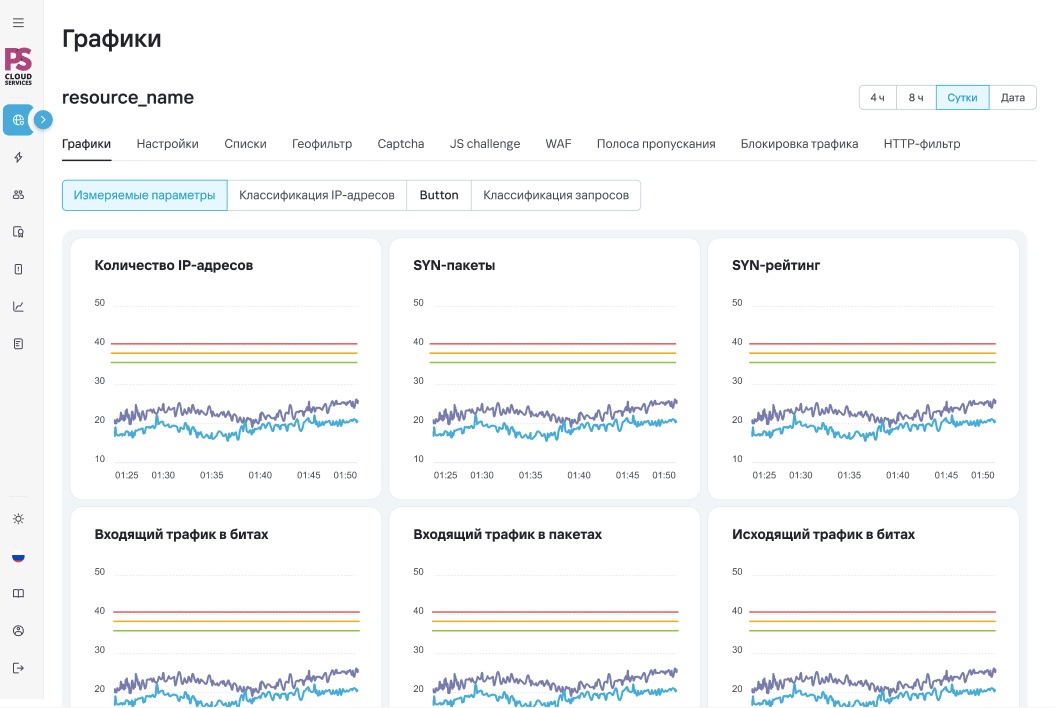Switch to the JS challenge tab
This screenshot has width=1055, height=708.
484,143
